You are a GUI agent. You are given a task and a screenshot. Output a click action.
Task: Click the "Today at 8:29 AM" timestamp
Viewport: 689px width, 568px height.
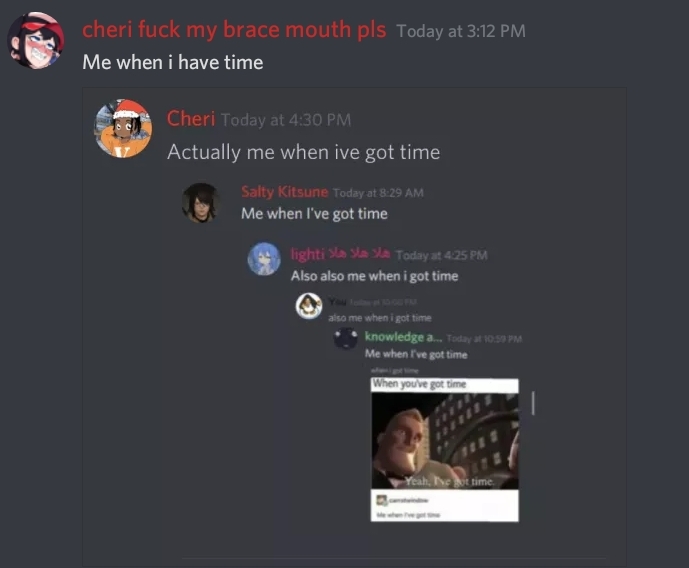click(x=378, y=193)
